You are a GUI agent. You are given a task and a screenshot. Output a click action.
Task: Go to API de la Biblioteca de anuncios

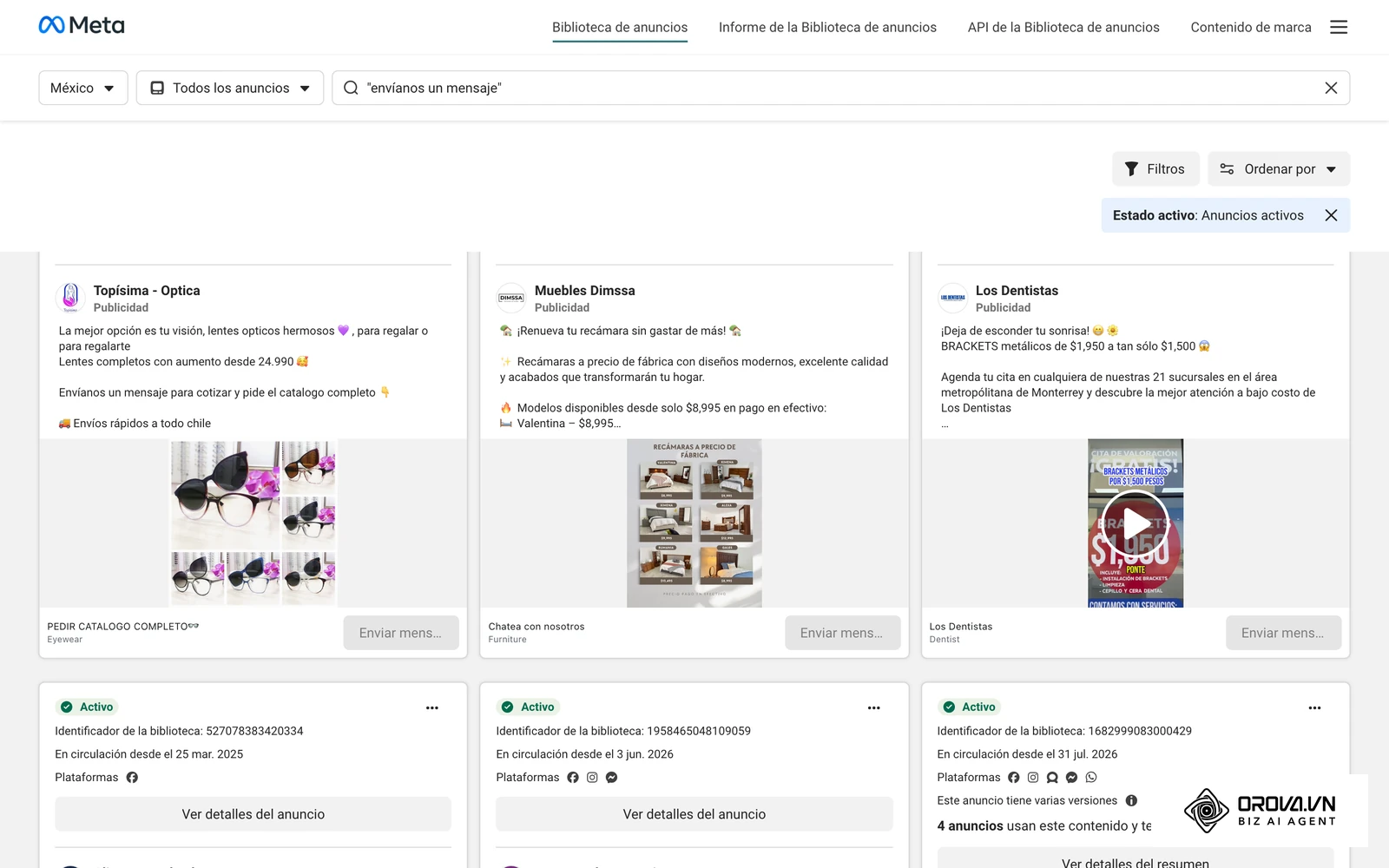click(1063, 27)
